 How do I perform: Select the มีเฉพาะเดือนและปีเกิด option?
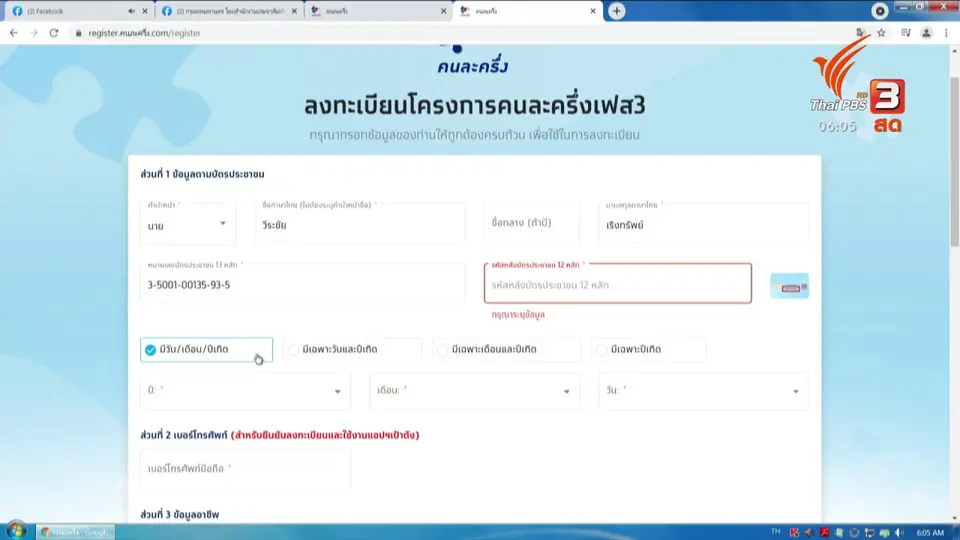coord(506,350)
